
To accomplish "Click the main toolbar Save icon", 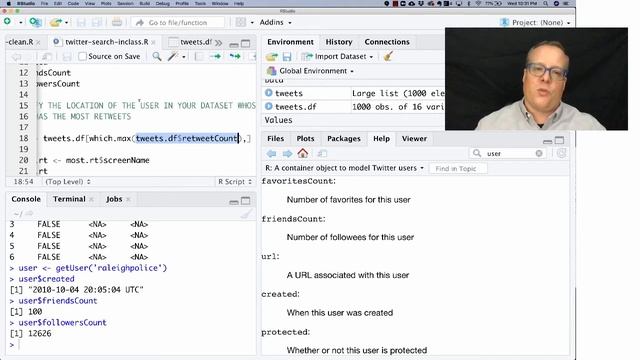I will coord(81,22).
